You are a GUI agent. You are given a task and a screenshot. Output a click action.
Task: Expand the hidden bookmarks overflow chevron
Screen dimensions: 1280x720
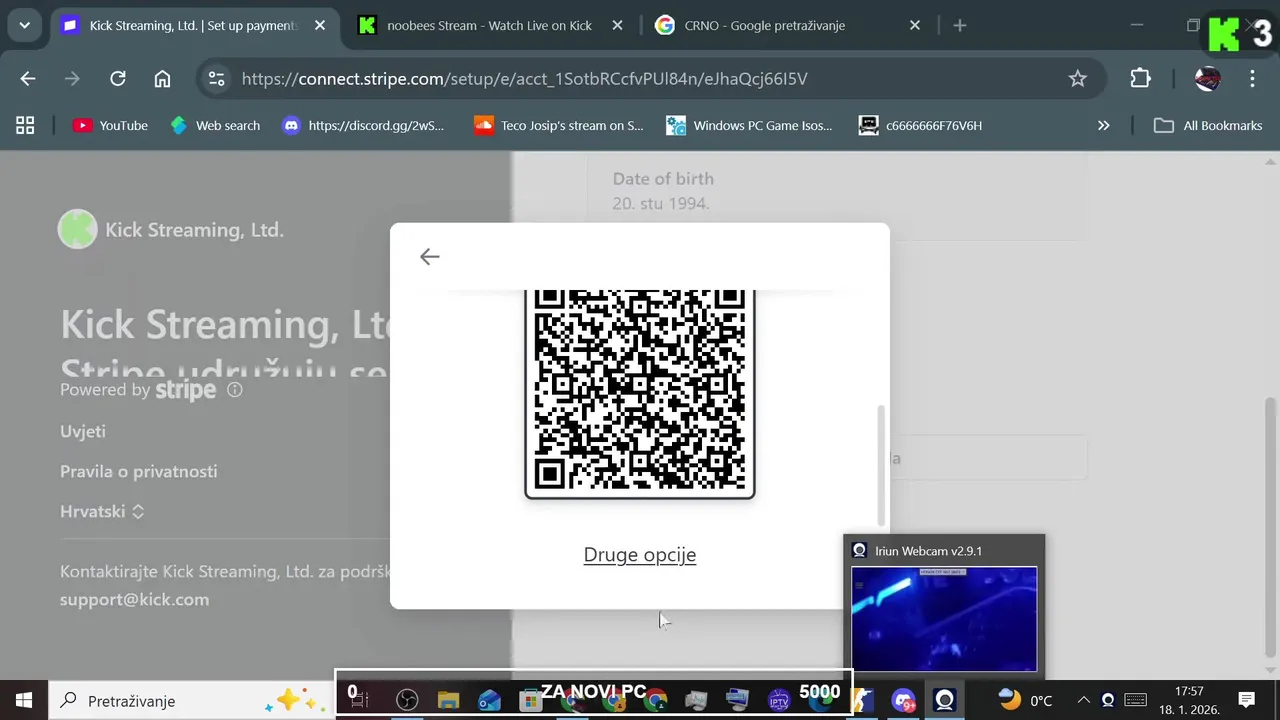pos(1103,126)
